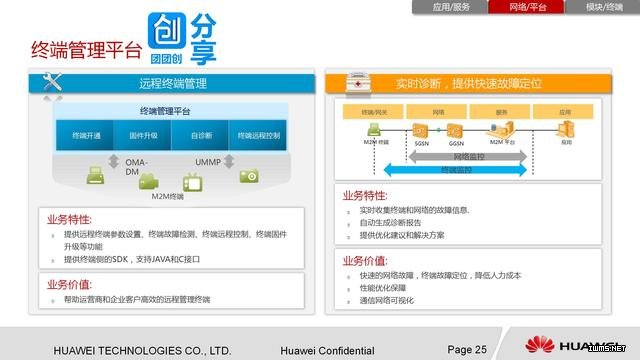Click the M2M 平台 server icon
The height and width of the screenshot is (360, 640).
click(502, 130)
